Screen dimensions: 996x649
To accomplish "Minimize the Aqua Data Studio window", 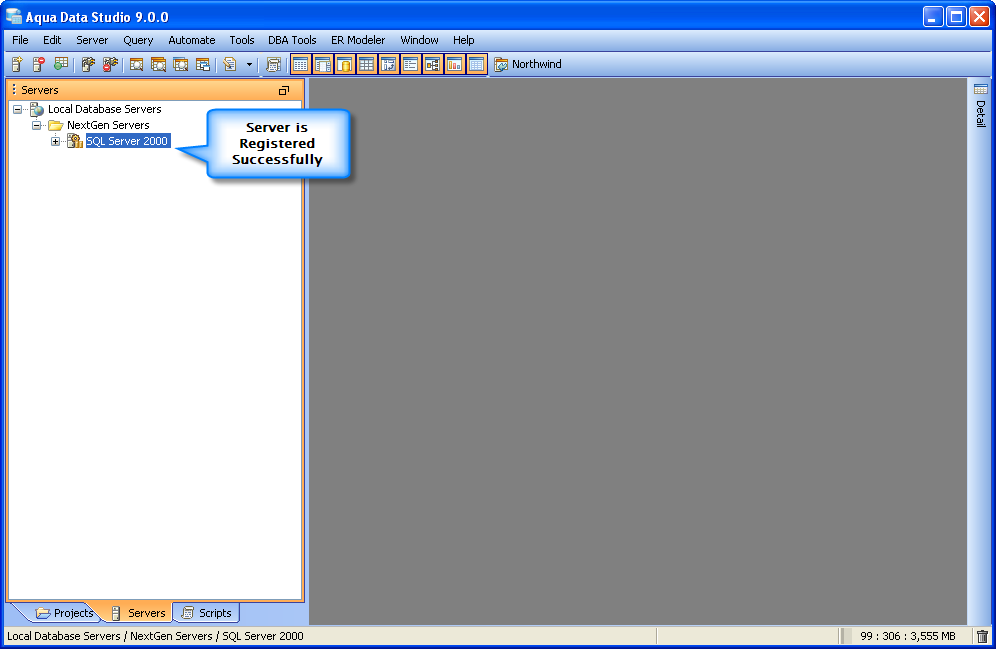I will coord(932,17).
